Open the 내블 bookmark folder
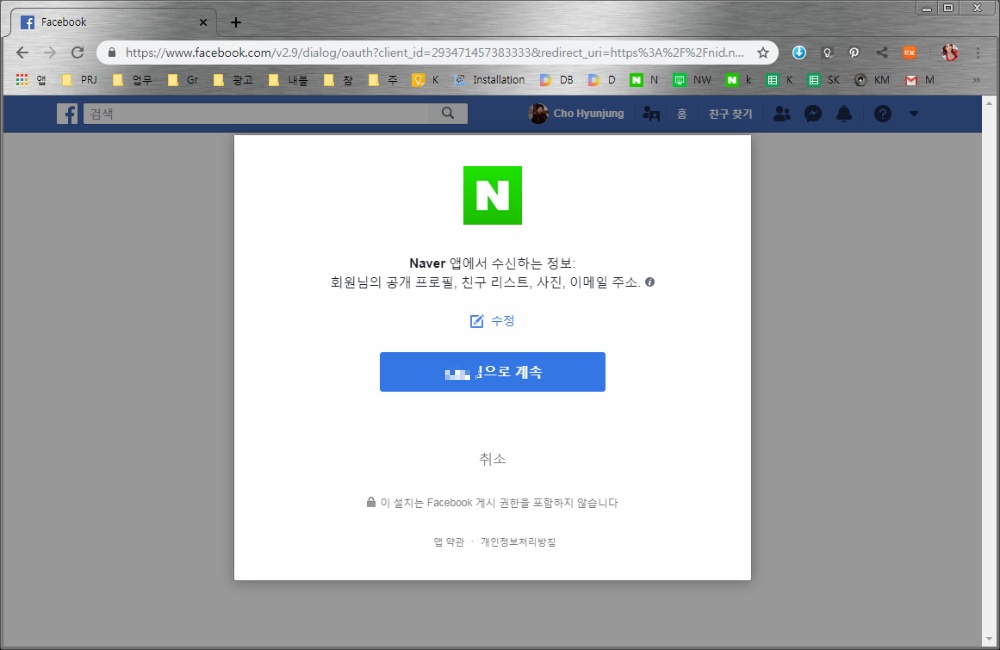 coord(289,80)
